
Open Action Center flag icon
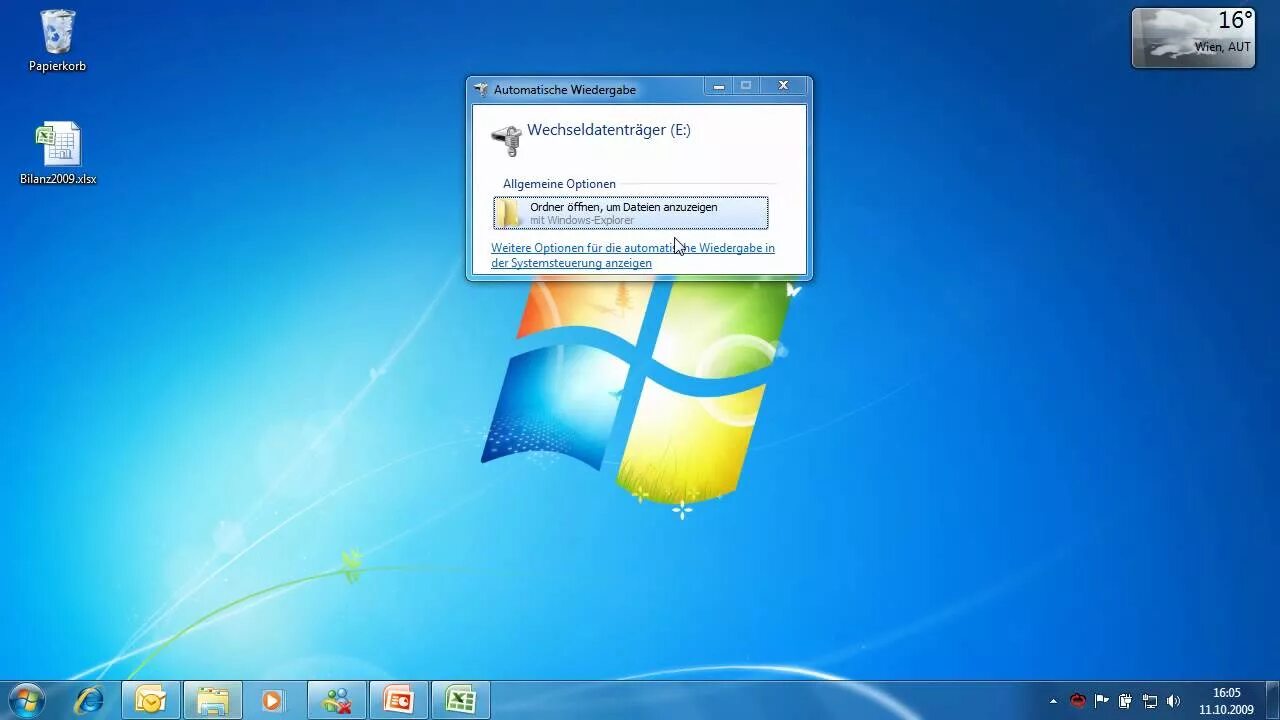click(x=1102, y=701)
